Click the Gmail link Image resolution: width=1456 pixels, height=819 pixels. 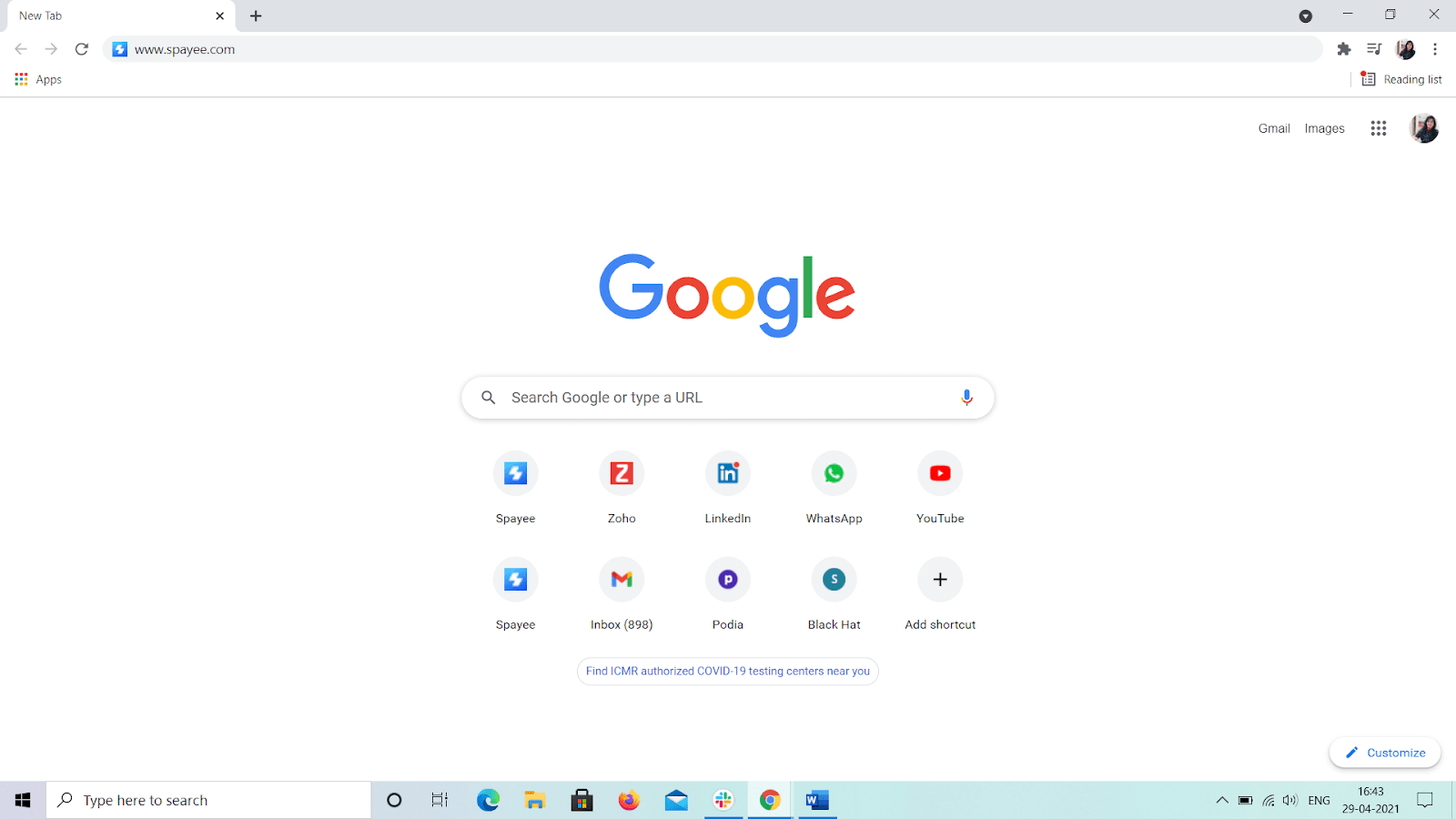point(1273,128)
